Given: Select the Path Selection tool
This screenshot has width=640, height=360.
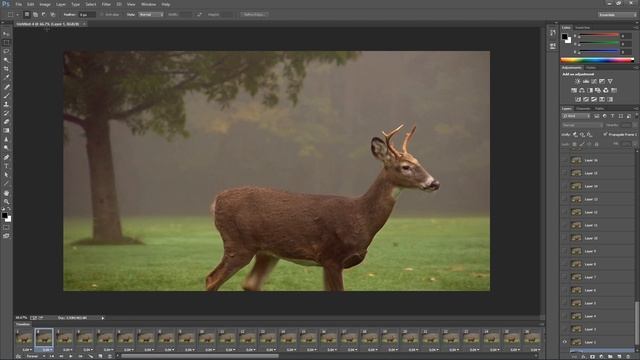Looking at the screenshot, I should [6, 175].
